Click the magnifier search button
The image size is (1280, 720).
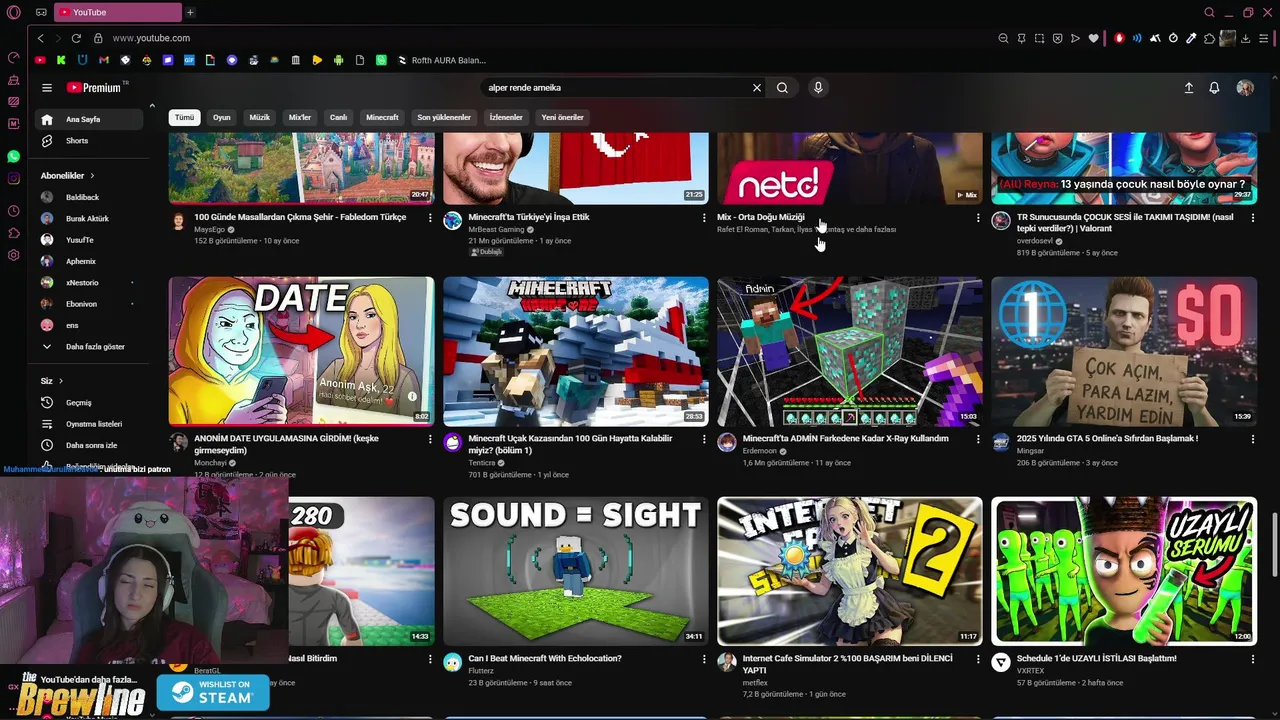coord(782,88)
